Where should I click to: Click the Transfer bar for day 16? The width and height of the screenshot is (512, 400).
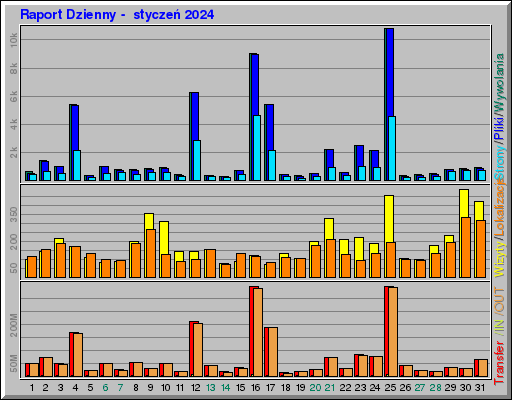[252, 331]
